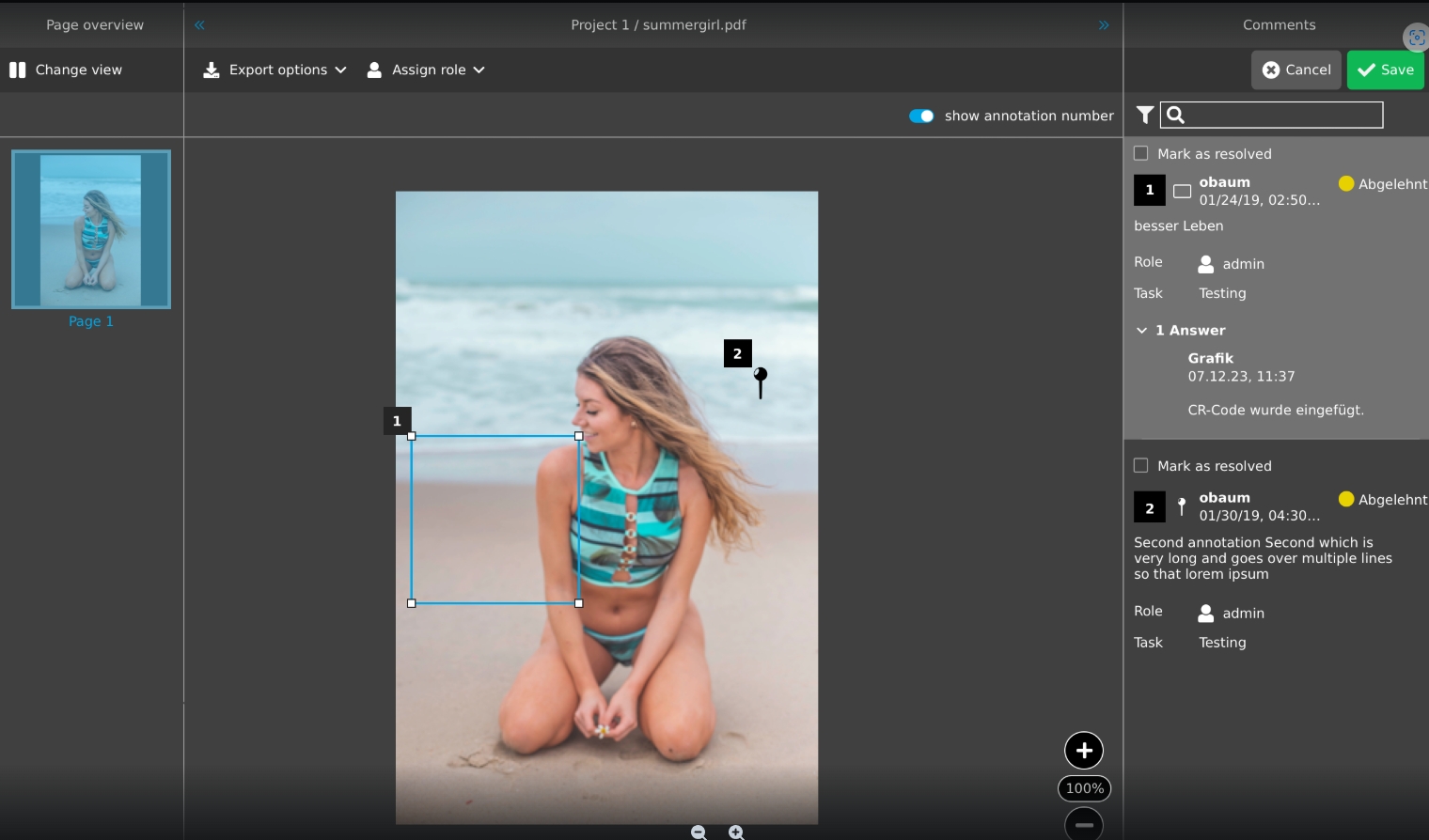This screenshot has height=840, width=1429.
Task: Click the green Save button
Action: [x=1385, y=70]
